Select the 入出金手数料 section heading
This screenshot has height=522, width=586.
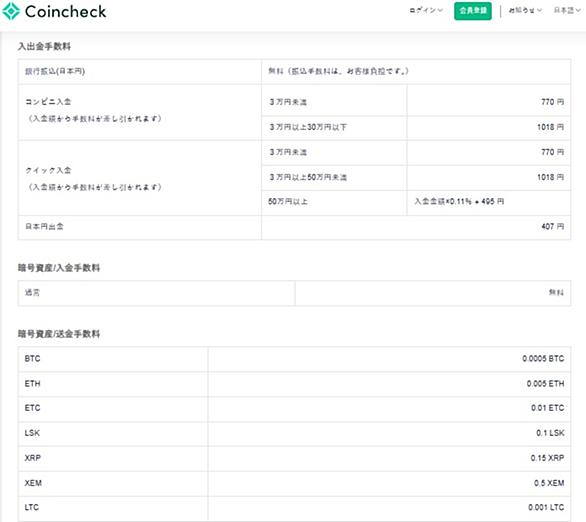click(44, 46)
